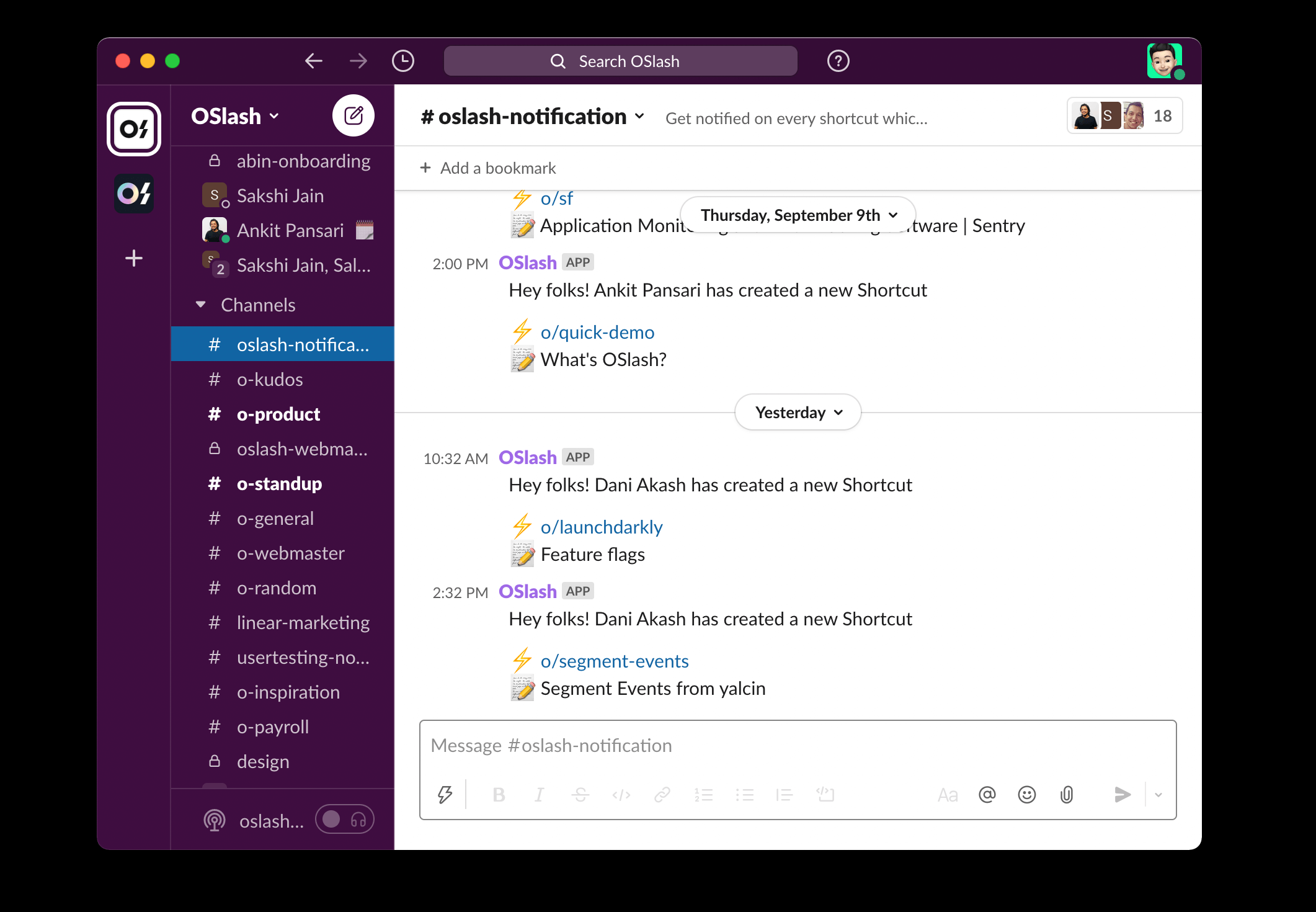The width and height of the screenshot is (1316, 912).
Task: Switch to the second colorful OSlash workspace
Action: coord(134,194)
